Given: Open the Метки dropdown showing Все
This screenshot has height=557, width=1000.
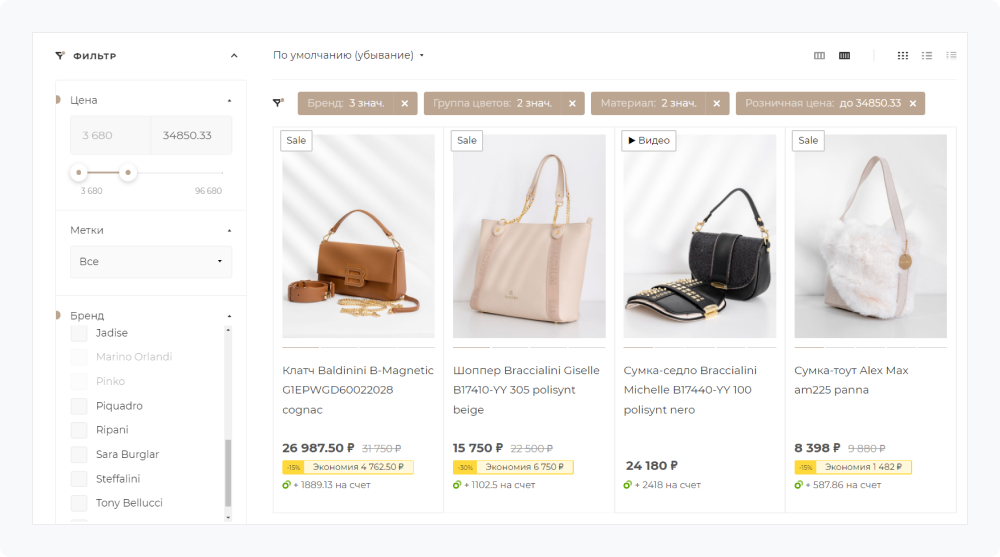Looking at the screenshot, I should pos(150,262).
